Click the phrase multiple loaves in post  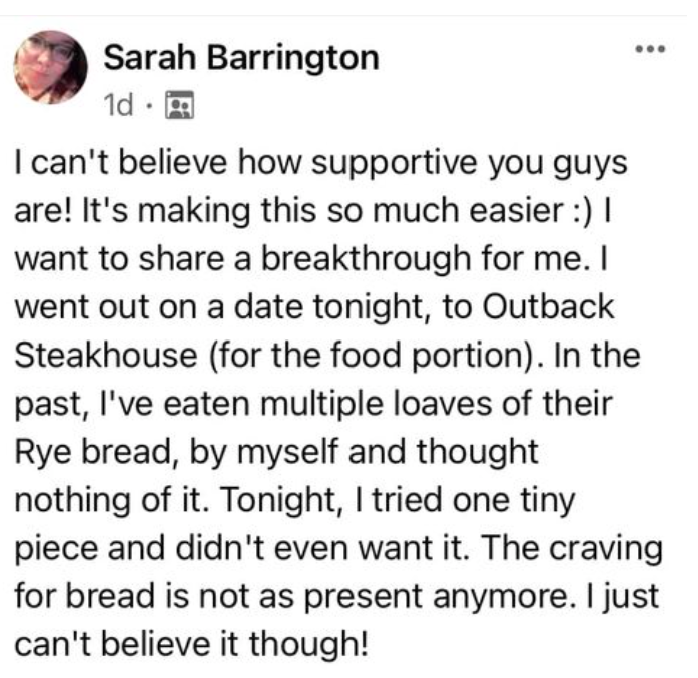[375, 404]
